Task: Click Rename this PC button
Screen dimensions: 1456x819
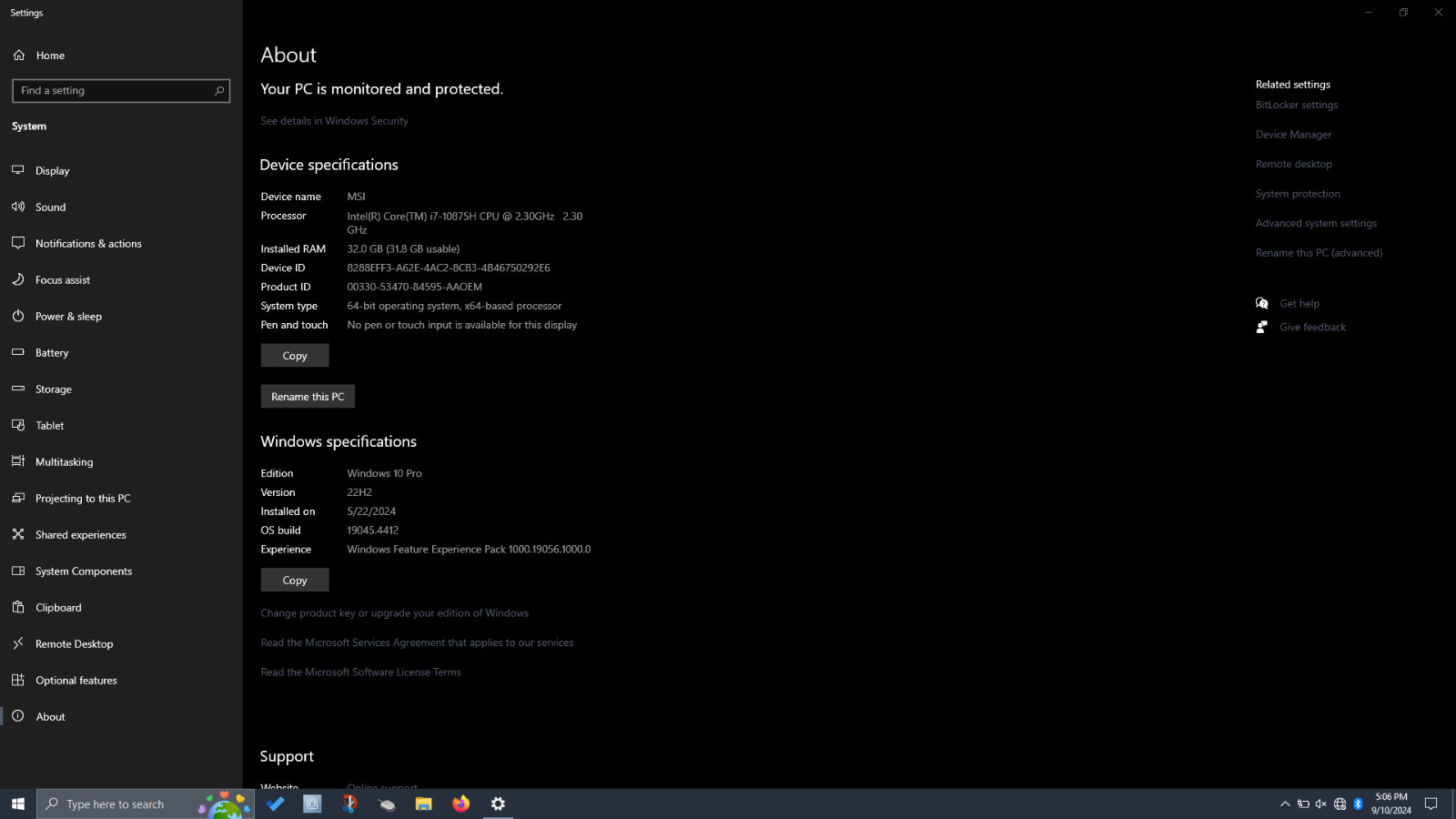Action: tap(308, 397)
